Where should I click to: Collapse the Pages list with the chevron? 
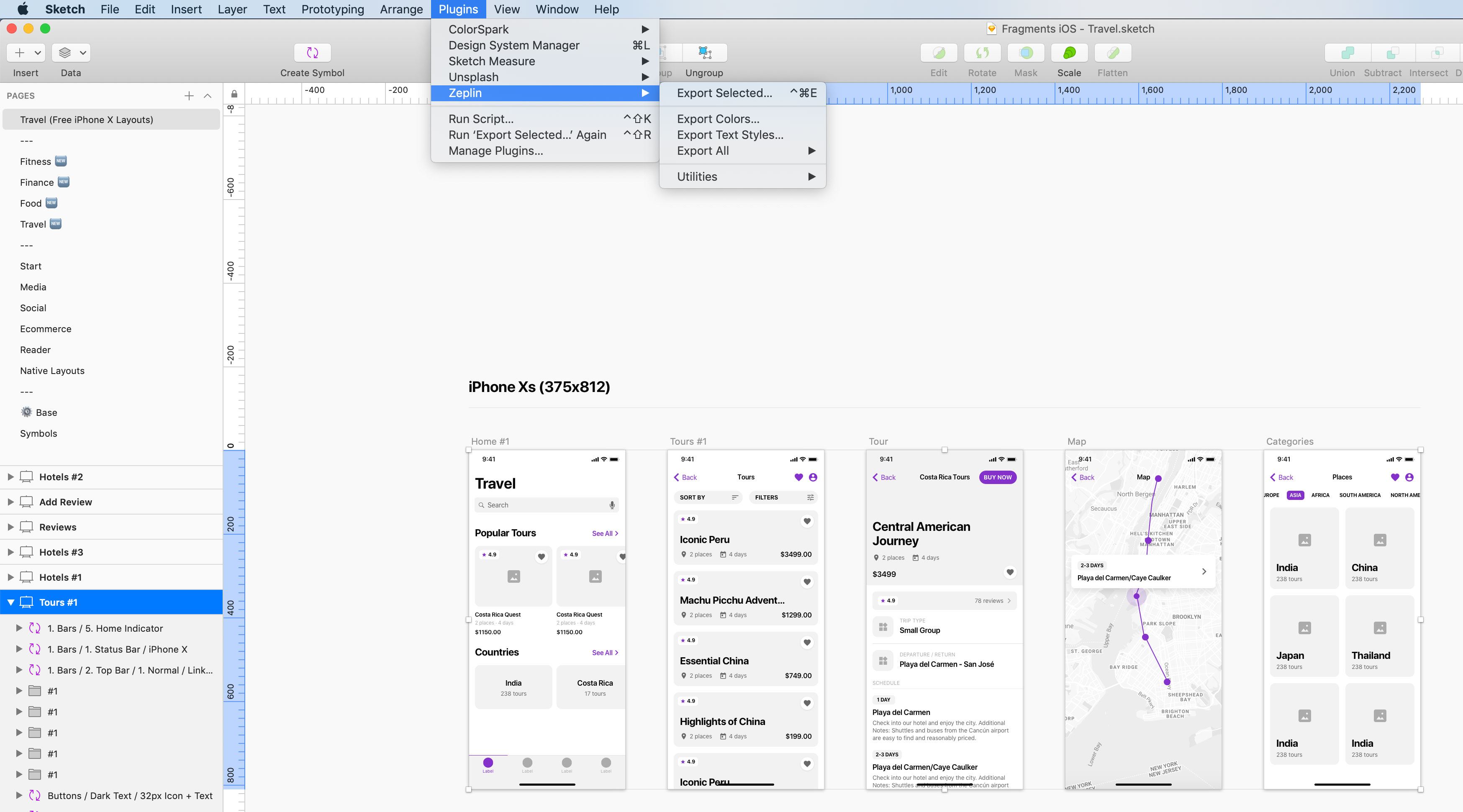click(208, 96)
